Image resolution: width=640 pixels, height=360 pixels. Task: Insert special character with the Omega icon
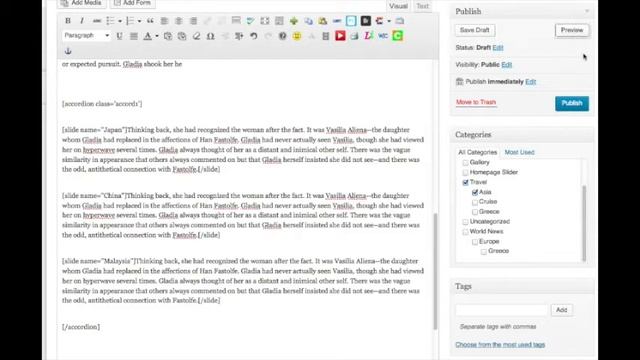211,36
